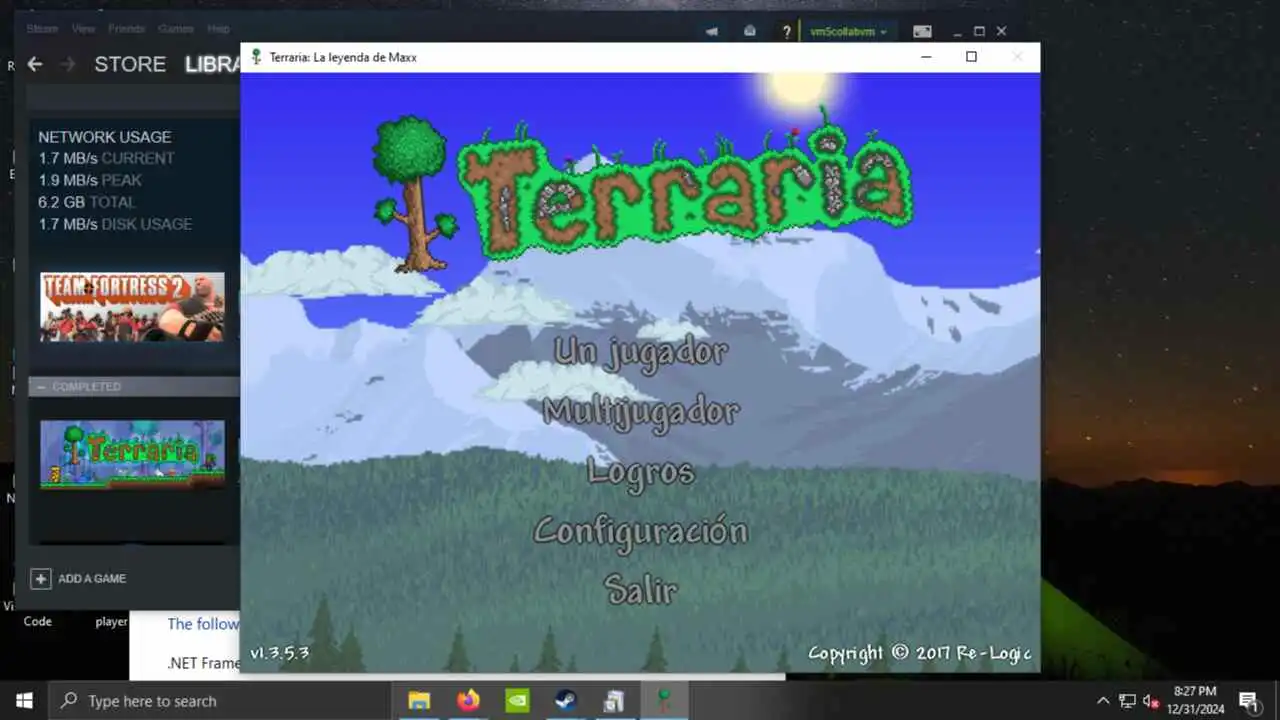The image size is (1280, 720).
Task: Switch to Terraria via its taskbar icon
Action: coord(664,701)
